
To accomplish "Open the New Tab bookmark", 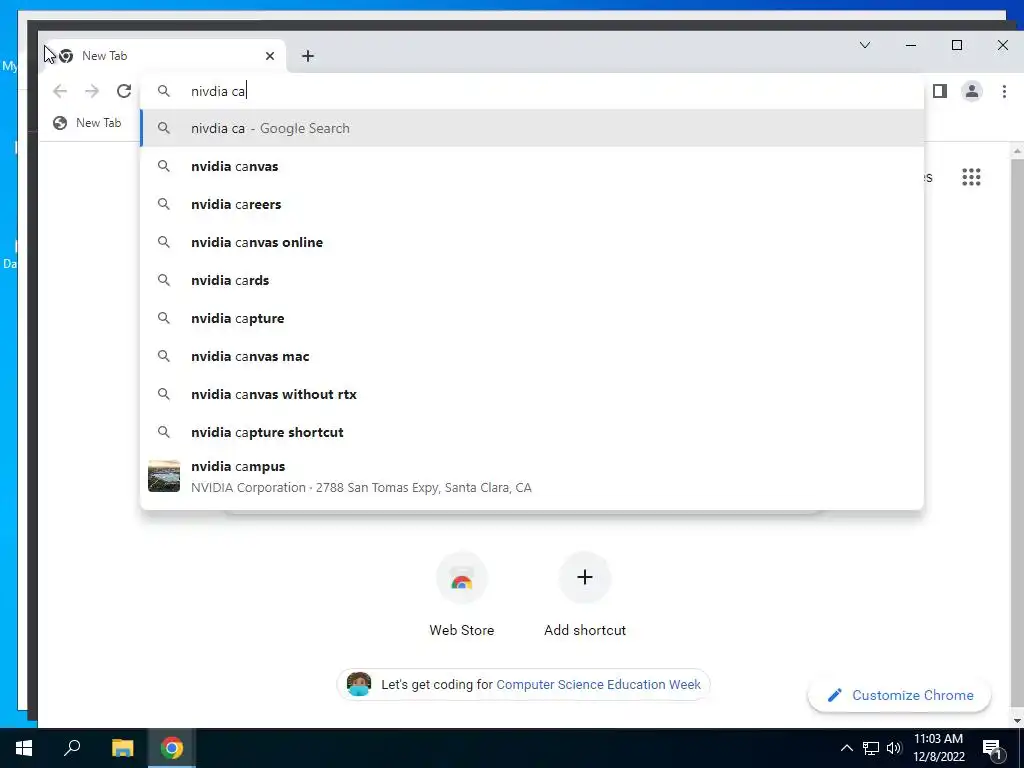I will [88, 123].
